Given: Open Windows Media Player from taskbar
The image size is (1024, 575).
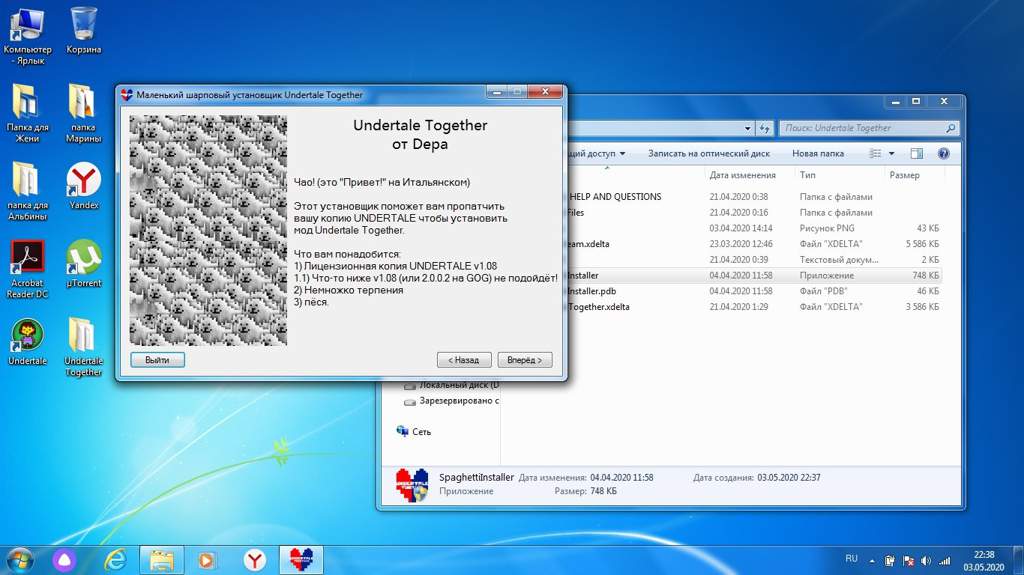Looking at the screenshot, I should (x=206, y=560).
